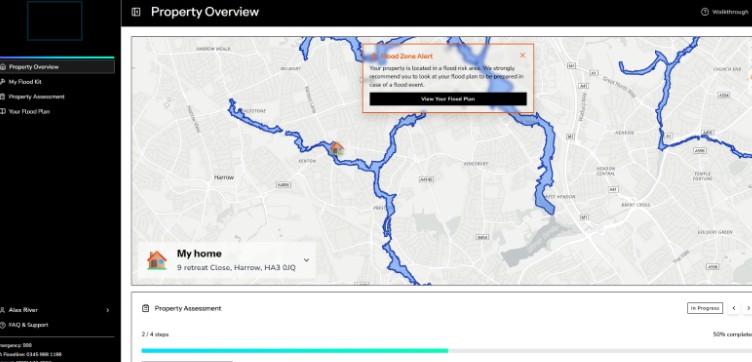Click the Alex River user profile icon

3,310
